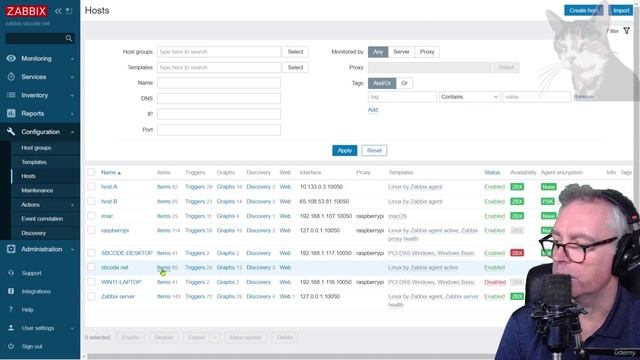Tick the checkbox for WIN11-LAPTOP
The width and height of the screenshot is (640, 360).
point(91,282)
